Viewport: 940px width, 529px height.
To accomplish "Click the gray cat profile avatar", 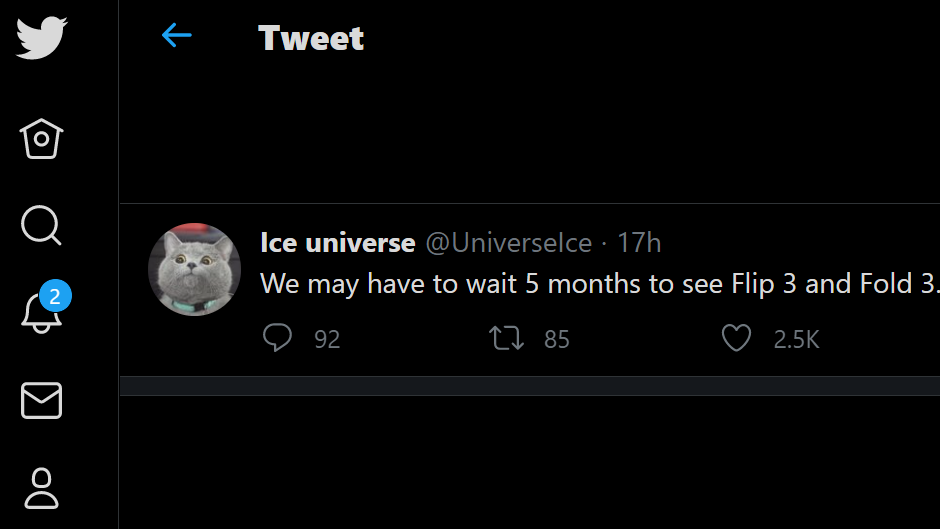I will pyautogui.click(x=194, y=269).
